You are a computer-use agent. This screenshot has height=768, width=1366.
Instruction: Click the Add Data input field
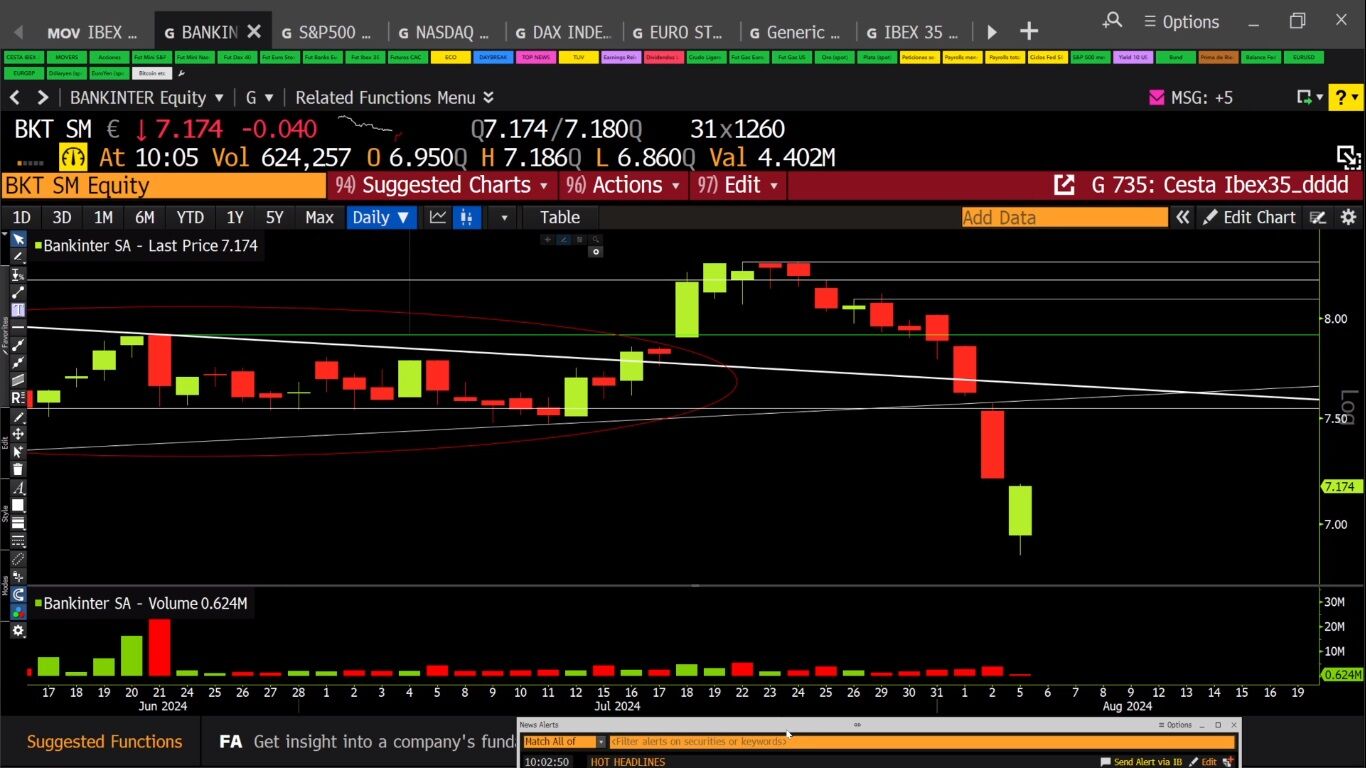1064,217
